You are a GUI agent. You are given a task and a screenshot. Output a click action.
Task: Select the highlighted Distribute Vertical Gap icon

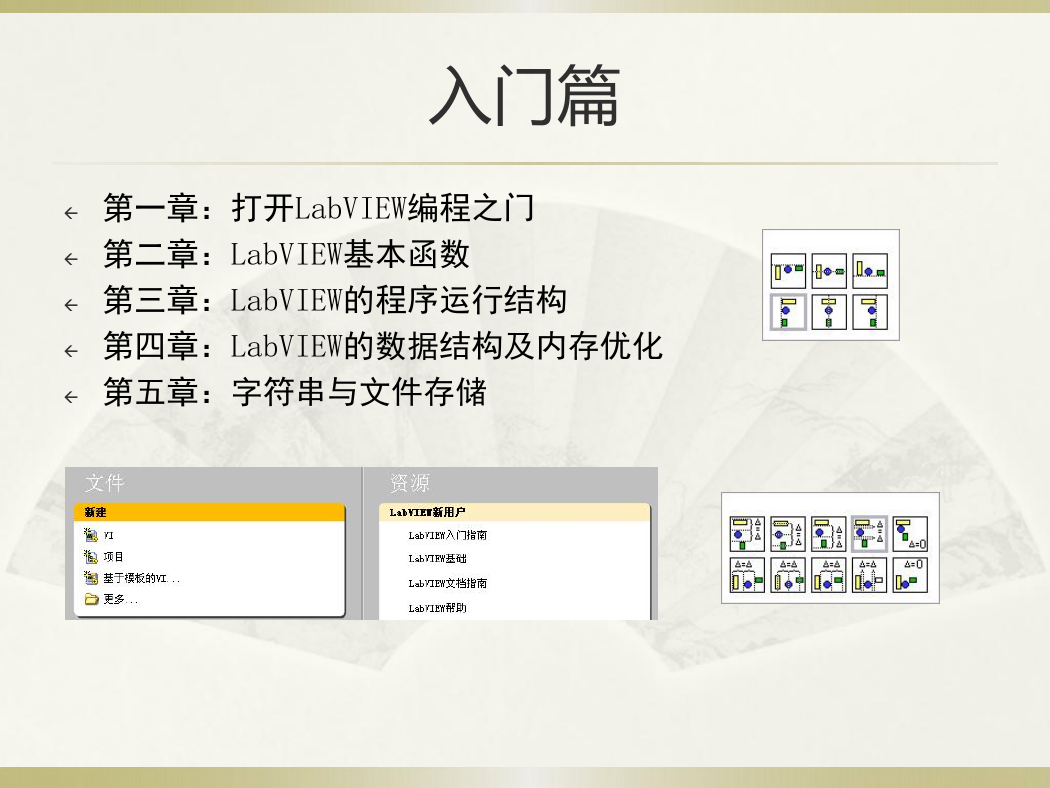click(870, 534)
